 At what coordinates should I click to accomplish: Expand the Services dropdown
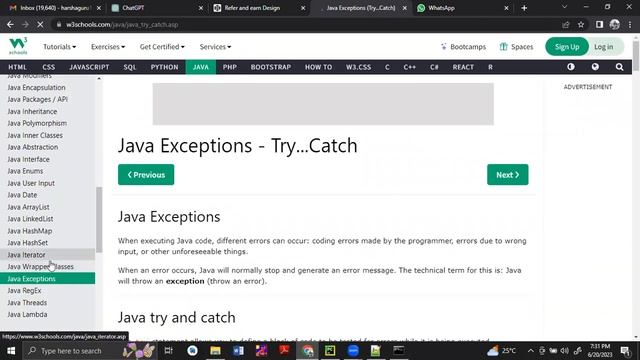[215, 47]
